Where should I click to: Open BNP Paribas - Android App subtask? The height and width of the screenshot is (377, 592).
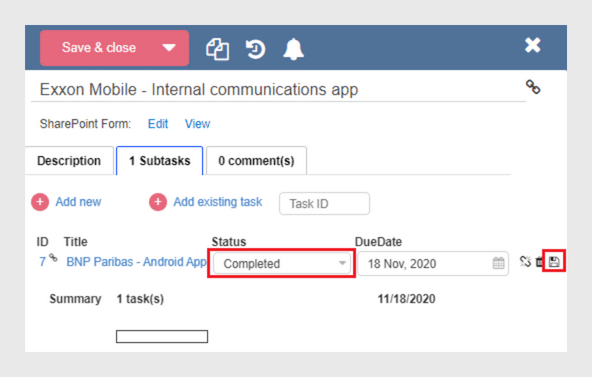136,262
